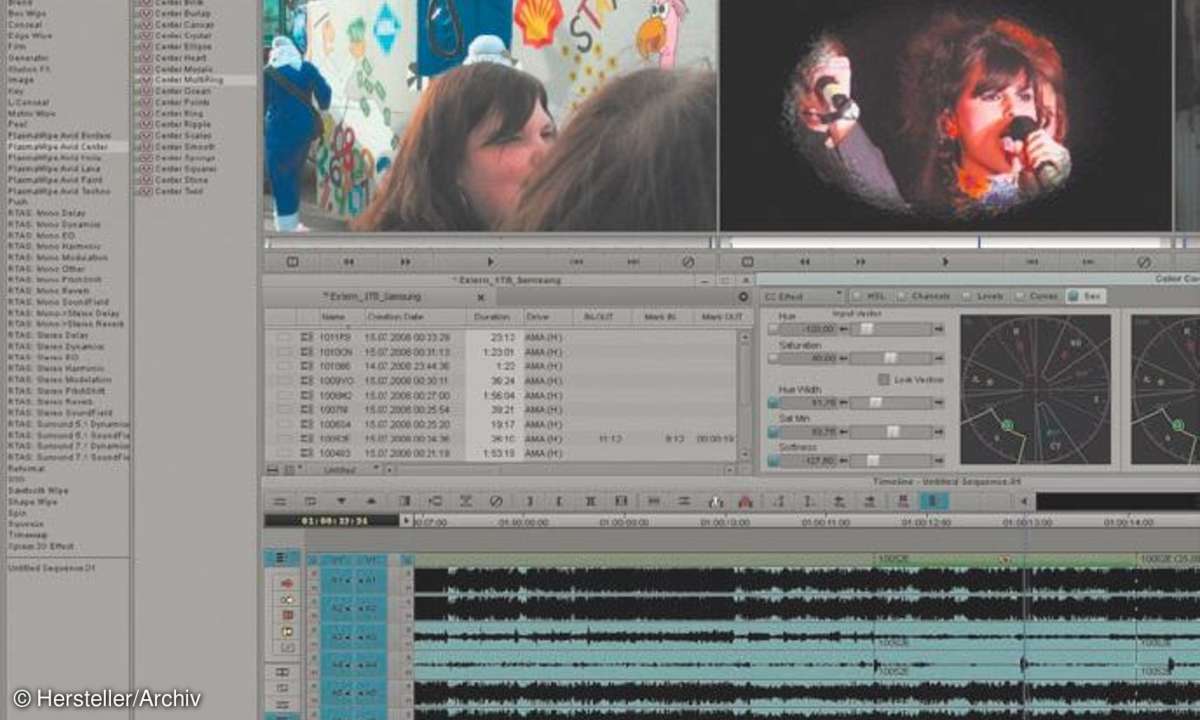Enable the Lock Vector checkbox
Image resolution: width=1200 pixels, height=720 pixels.
(x=884, y=379)
